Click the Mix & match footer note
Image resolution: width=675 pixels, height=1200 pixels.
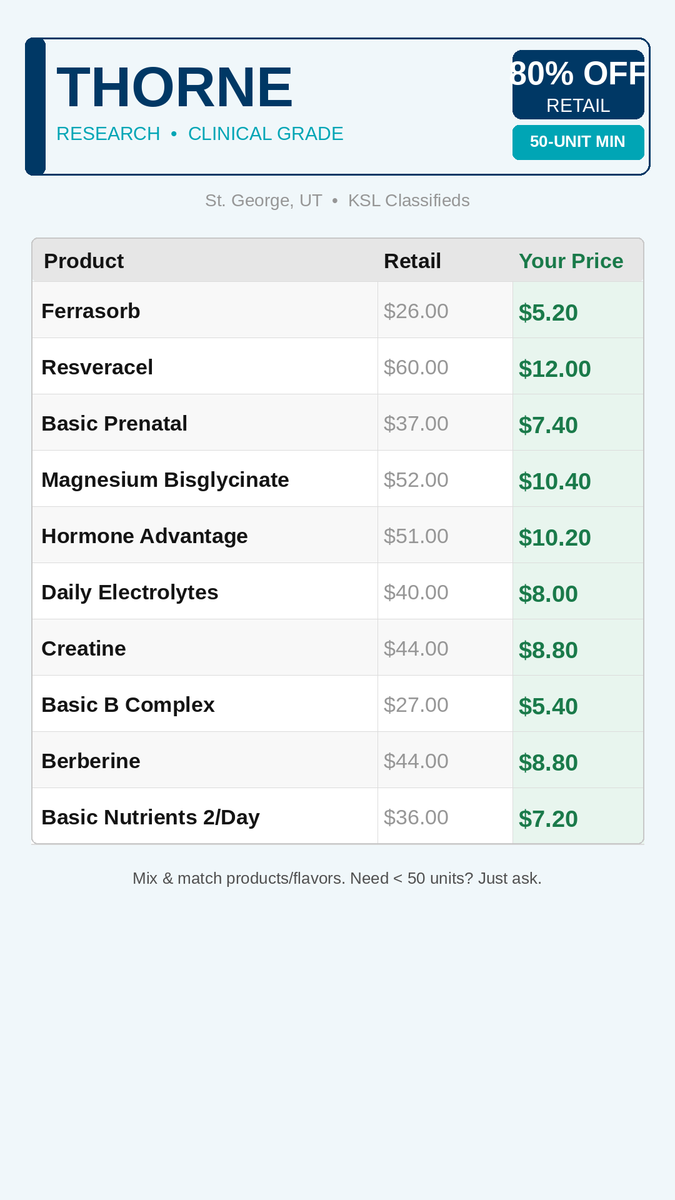point(337,879)
